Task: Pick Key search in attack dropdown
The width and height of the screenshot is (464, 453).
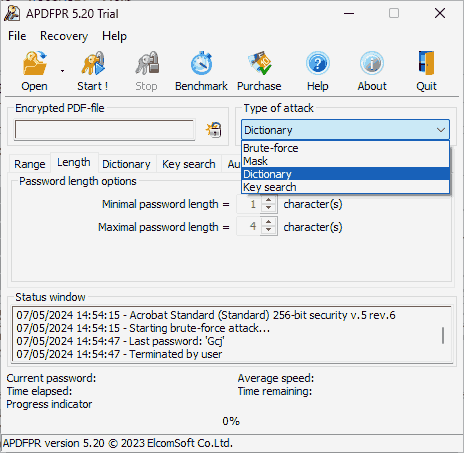Action: (345, 187)
